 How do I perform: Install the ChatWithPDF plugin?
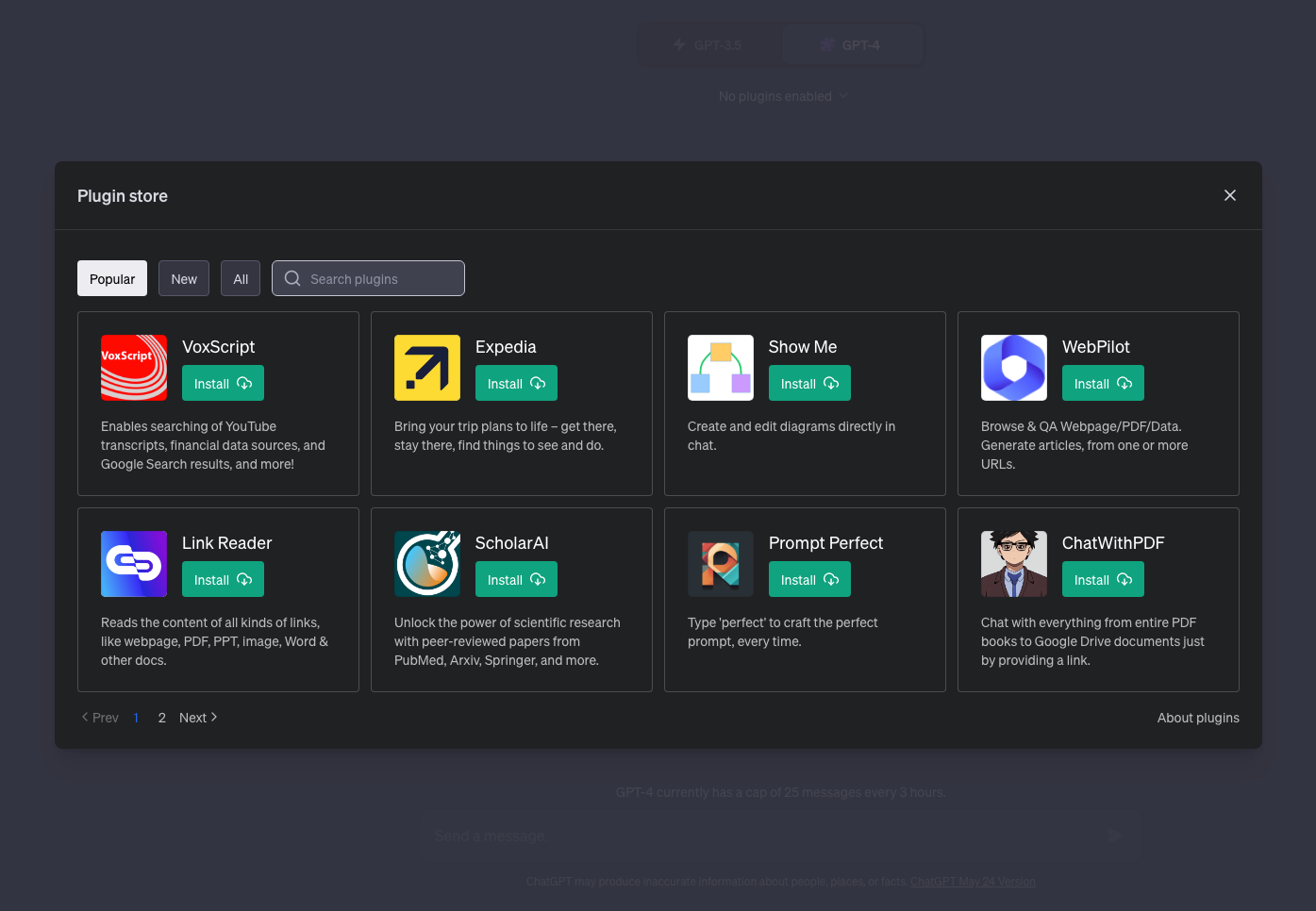pyautogui.click(x=1103, y=579)
